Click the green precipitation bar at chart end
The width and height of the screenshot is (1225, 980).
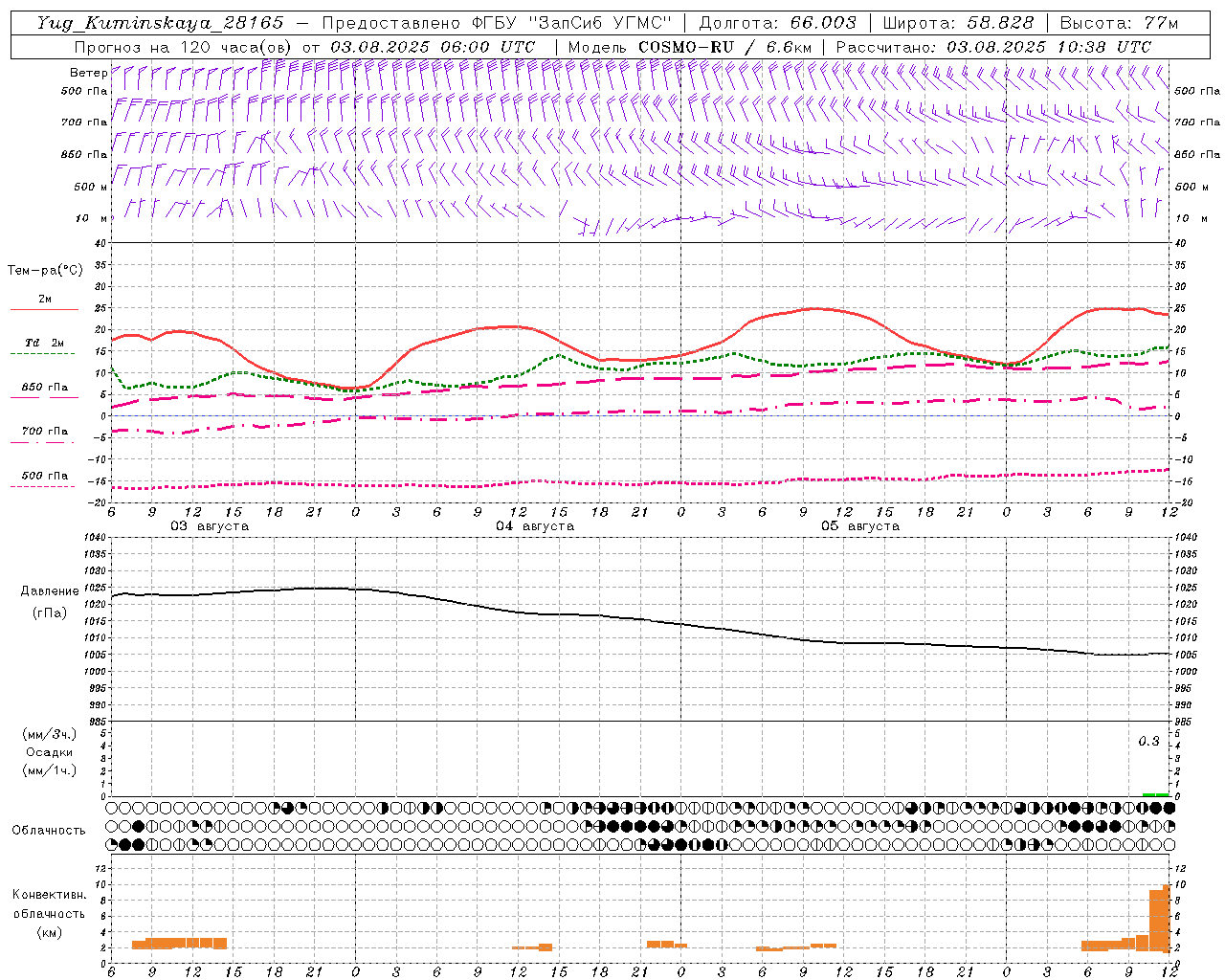pos(1156,794)
